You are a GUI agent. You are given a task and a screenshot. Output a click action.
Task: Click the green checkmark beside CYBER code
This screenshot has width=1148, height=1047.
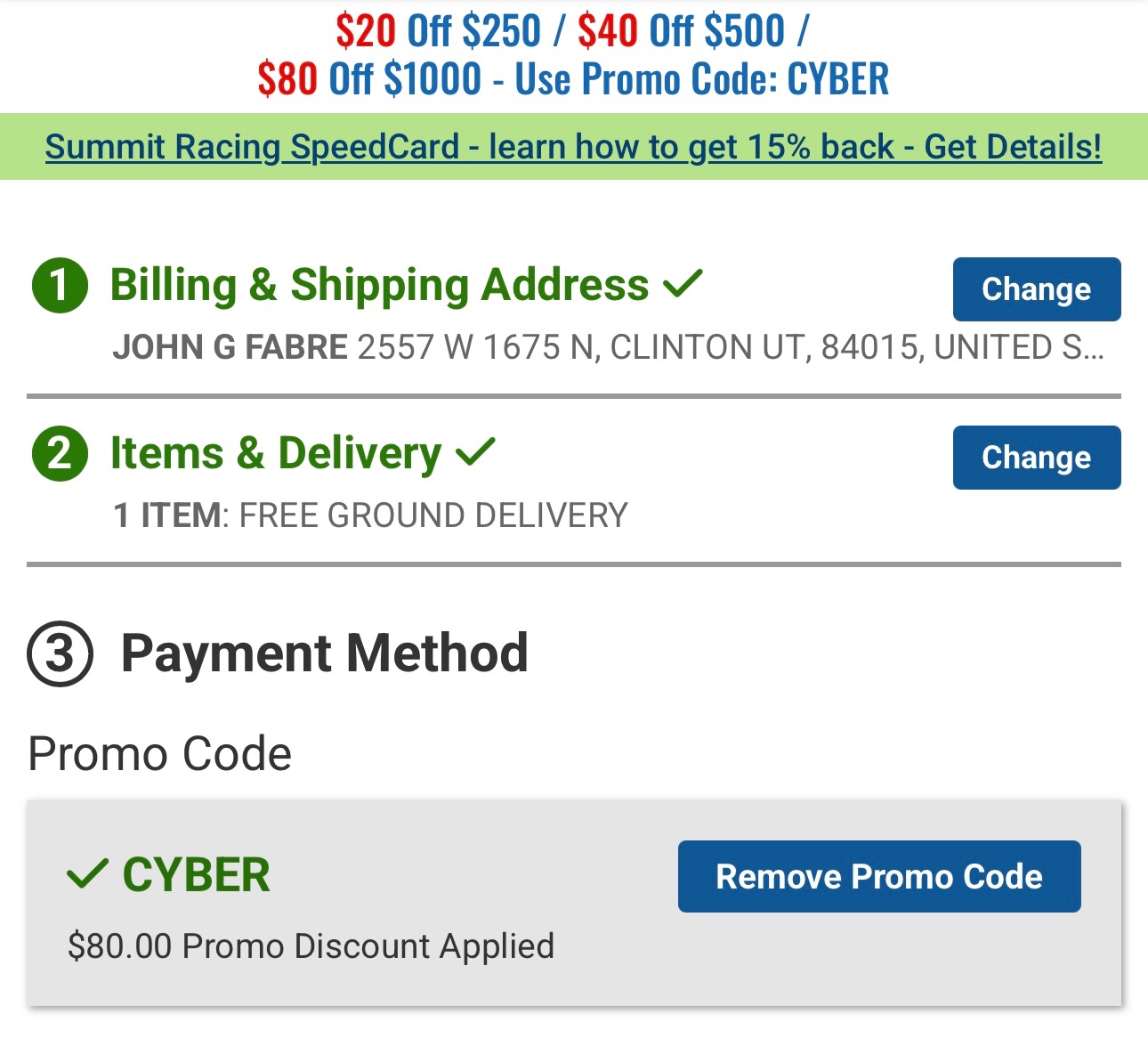click(x=87, y=874)
